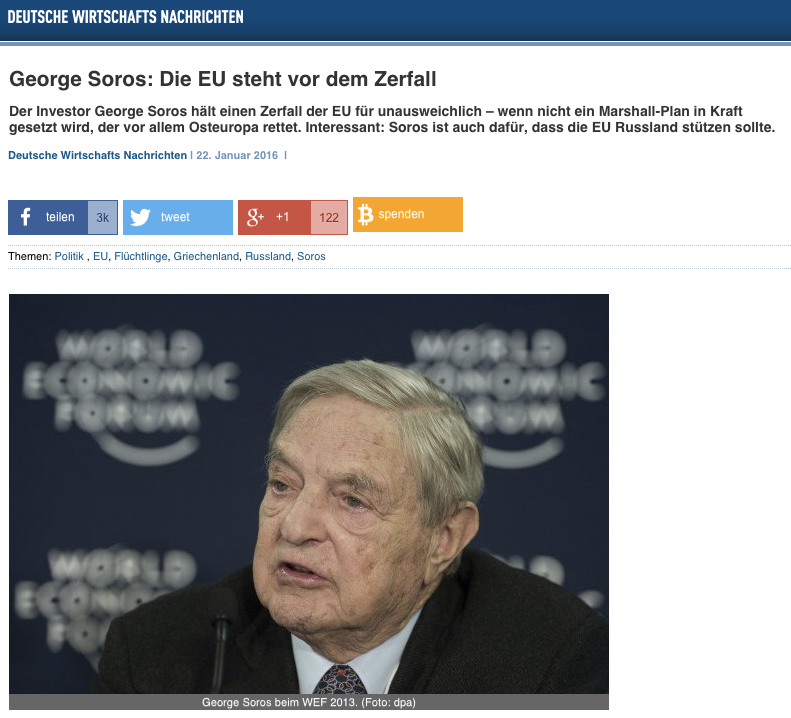The height and width of the screenshot is (718, 791).
Task: Donate using the spenden button
Action: pyautogui.click(x=408, y=214)
